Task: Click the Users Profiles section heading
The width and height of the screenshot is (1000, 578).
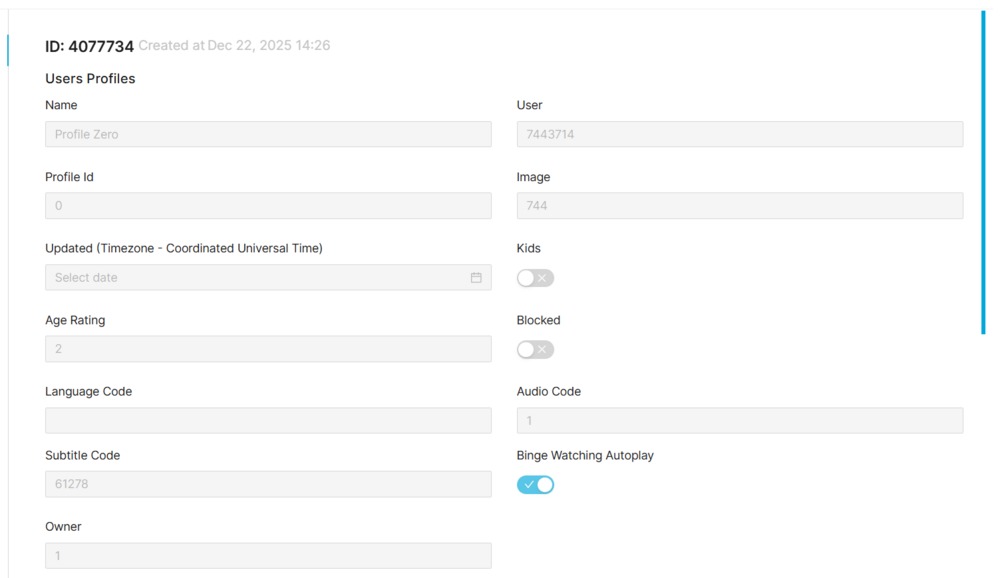Action: point(90,79)
